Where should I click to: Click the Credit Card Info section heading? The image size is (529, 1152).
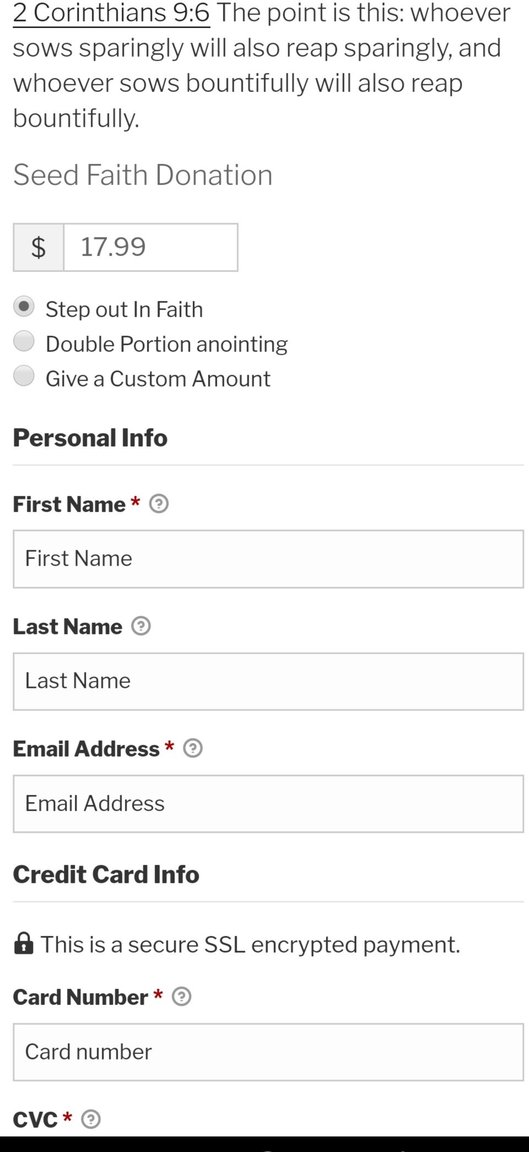click(107, 874)
